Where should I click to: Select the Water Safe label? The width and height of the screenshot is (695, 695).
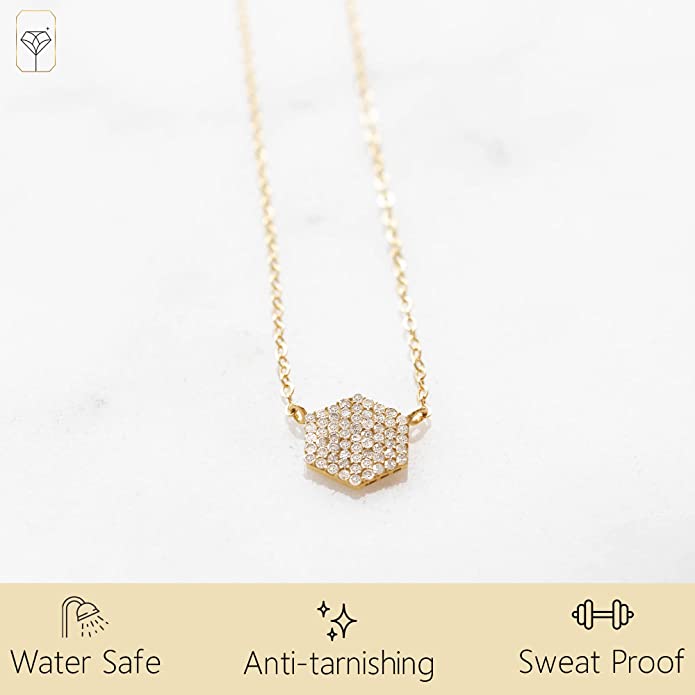point(86,663)
